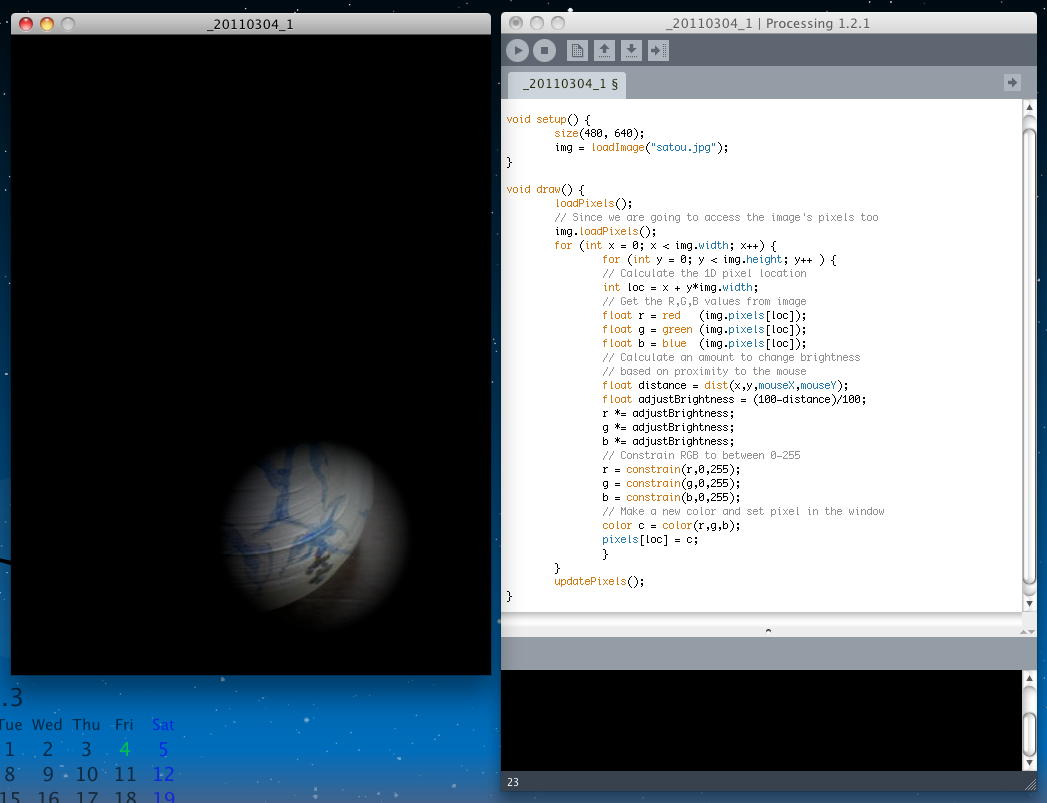The width and height of the screenshot is (1047, 803).
Task: Minimize the sketch output window
Action: click(47, 24)
